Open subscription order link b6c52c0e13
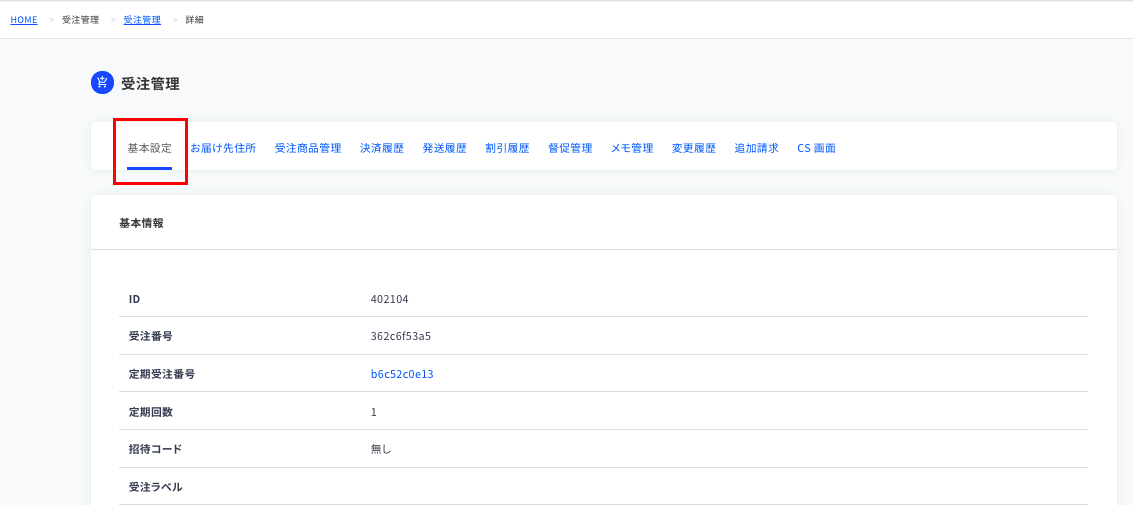Screen dimensions: 1133x505 click(x=402, y=374)
